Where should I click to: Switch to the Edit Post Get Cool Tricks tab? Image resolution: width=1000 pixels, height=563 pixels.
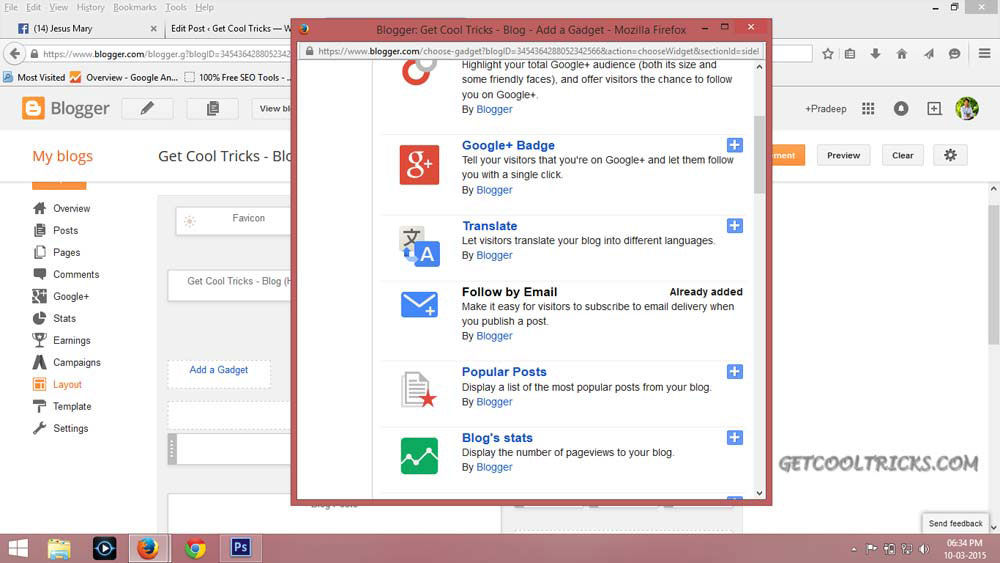pyautogui.click(x=228, y=29)
